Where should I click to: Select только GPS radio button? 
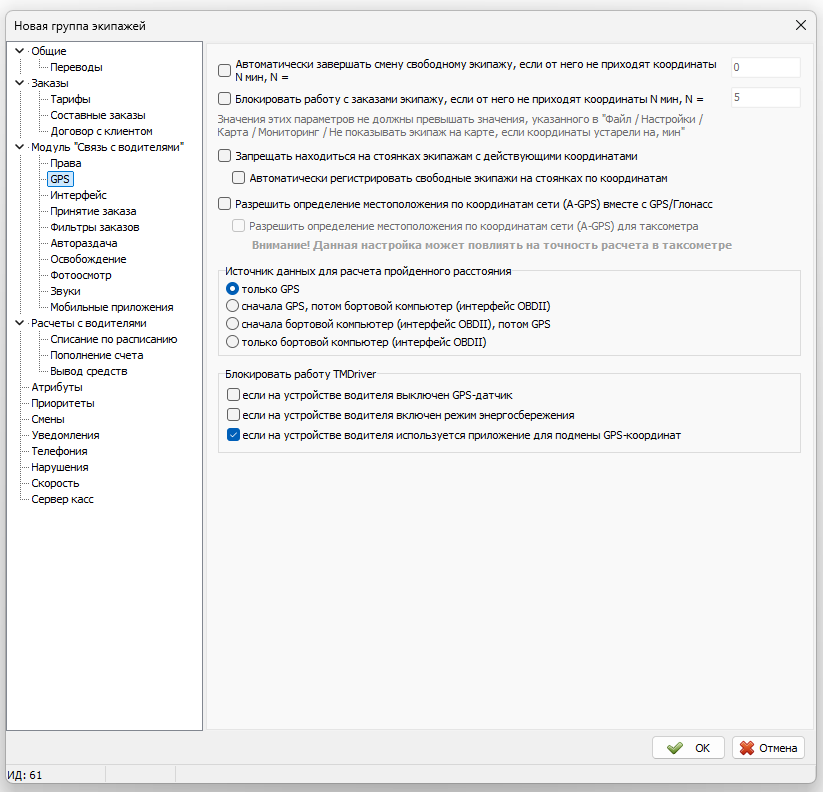coord(232,289)
